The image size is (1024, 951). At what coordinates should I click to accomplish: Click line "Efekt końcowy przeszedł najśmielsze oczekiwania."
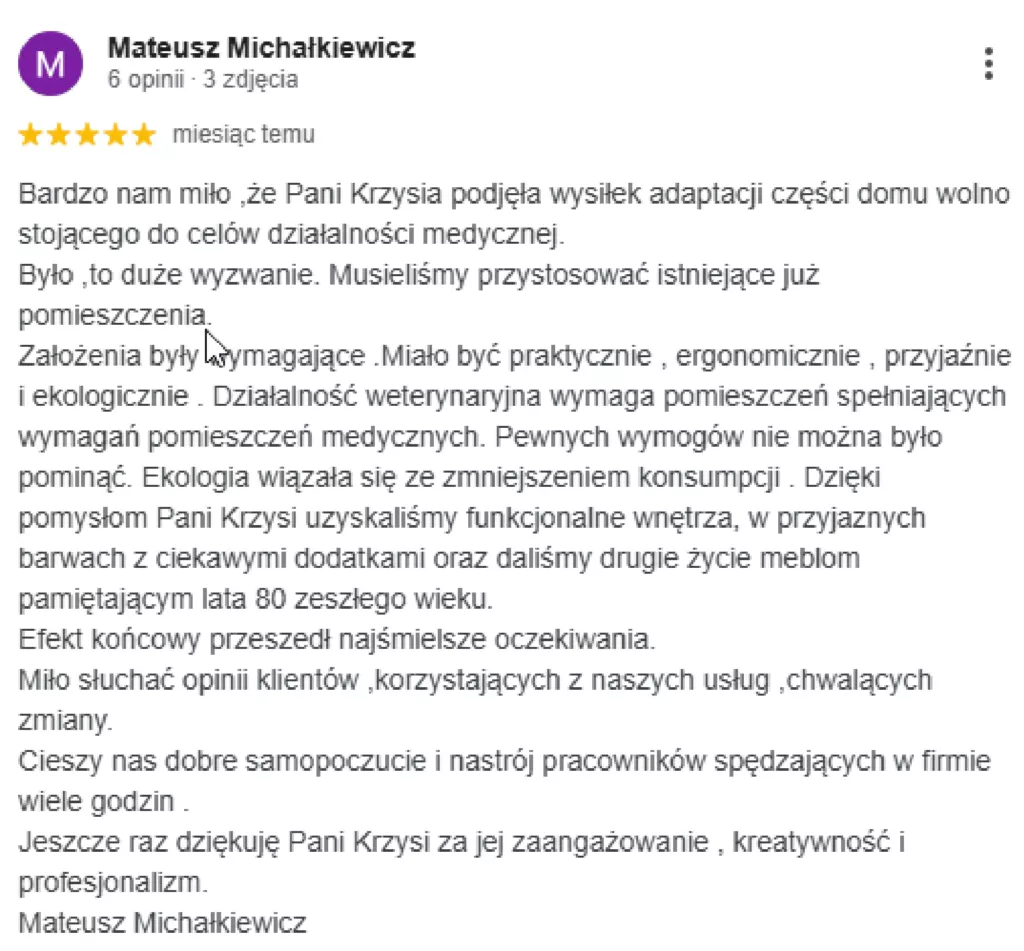[338, 638]
